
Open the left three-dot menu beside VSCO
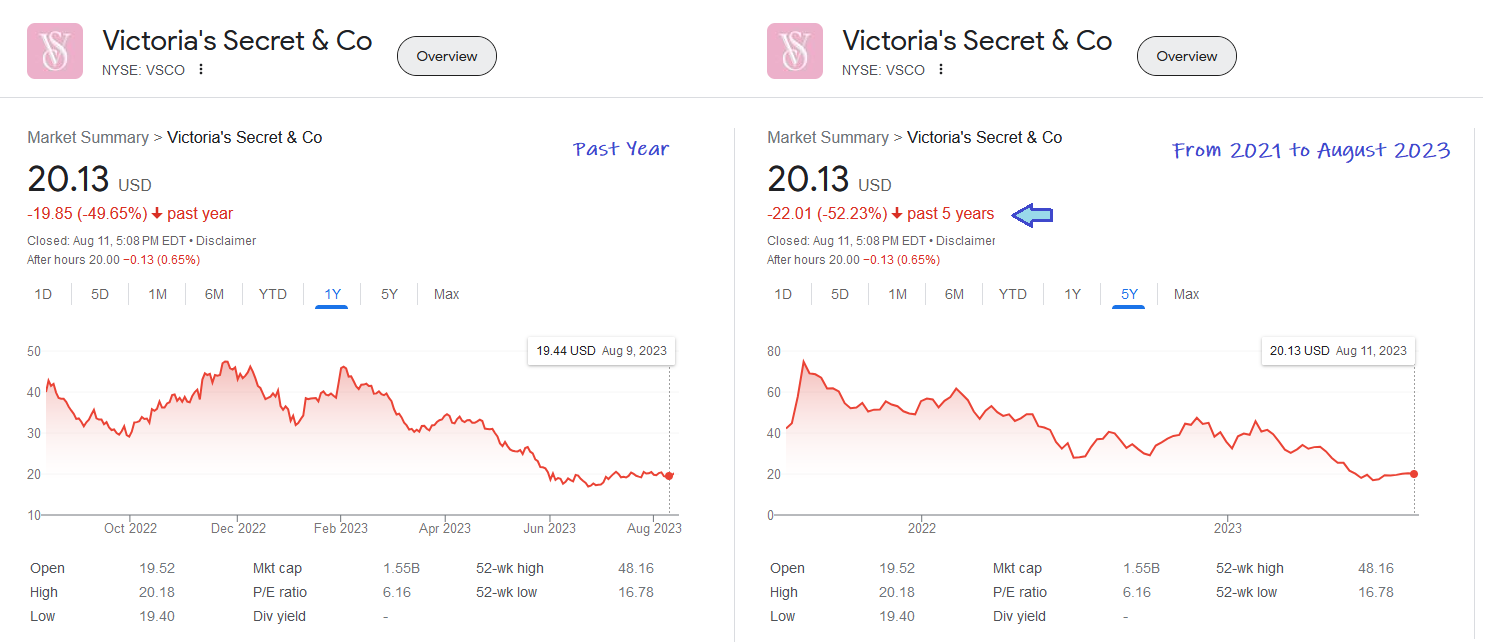coord(201,70)
